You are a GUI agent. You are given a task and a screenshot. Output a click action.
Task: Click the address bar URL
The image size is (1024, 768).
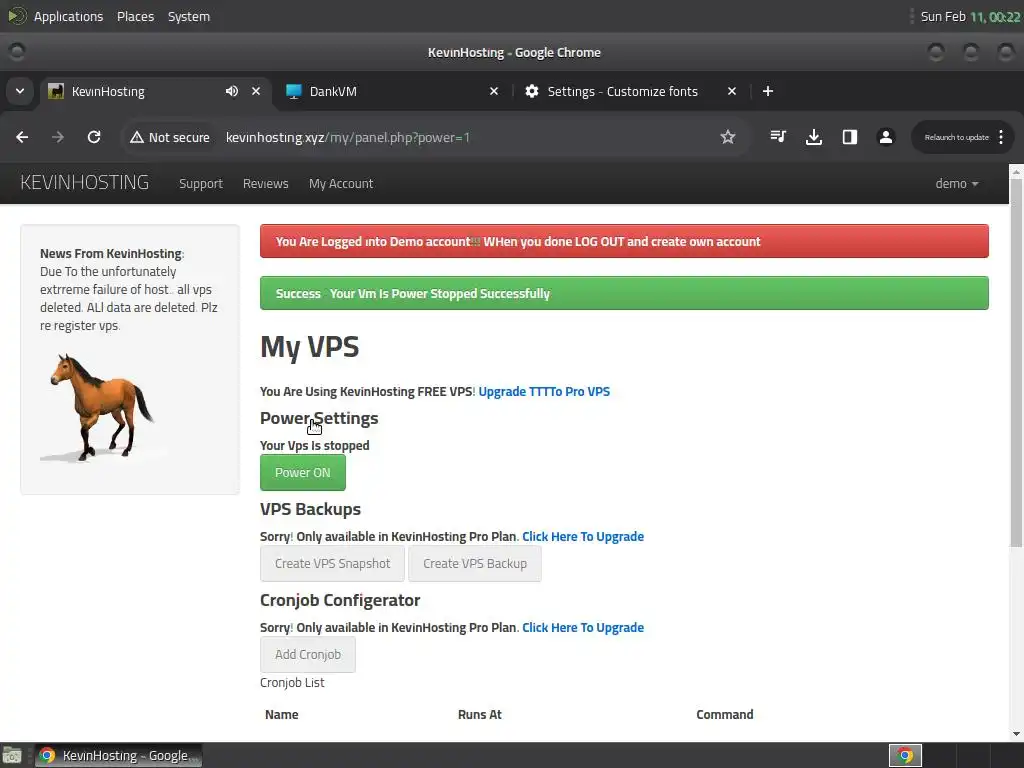click(x=348, y=137)
